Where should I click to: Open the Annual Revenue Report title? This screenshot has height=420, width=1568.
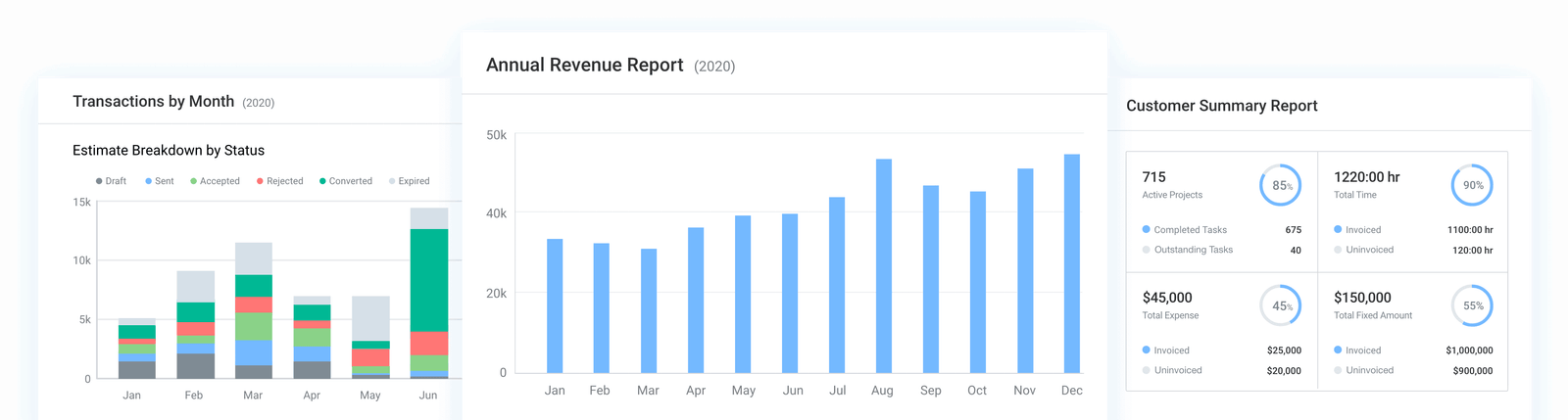coord(585,66)
